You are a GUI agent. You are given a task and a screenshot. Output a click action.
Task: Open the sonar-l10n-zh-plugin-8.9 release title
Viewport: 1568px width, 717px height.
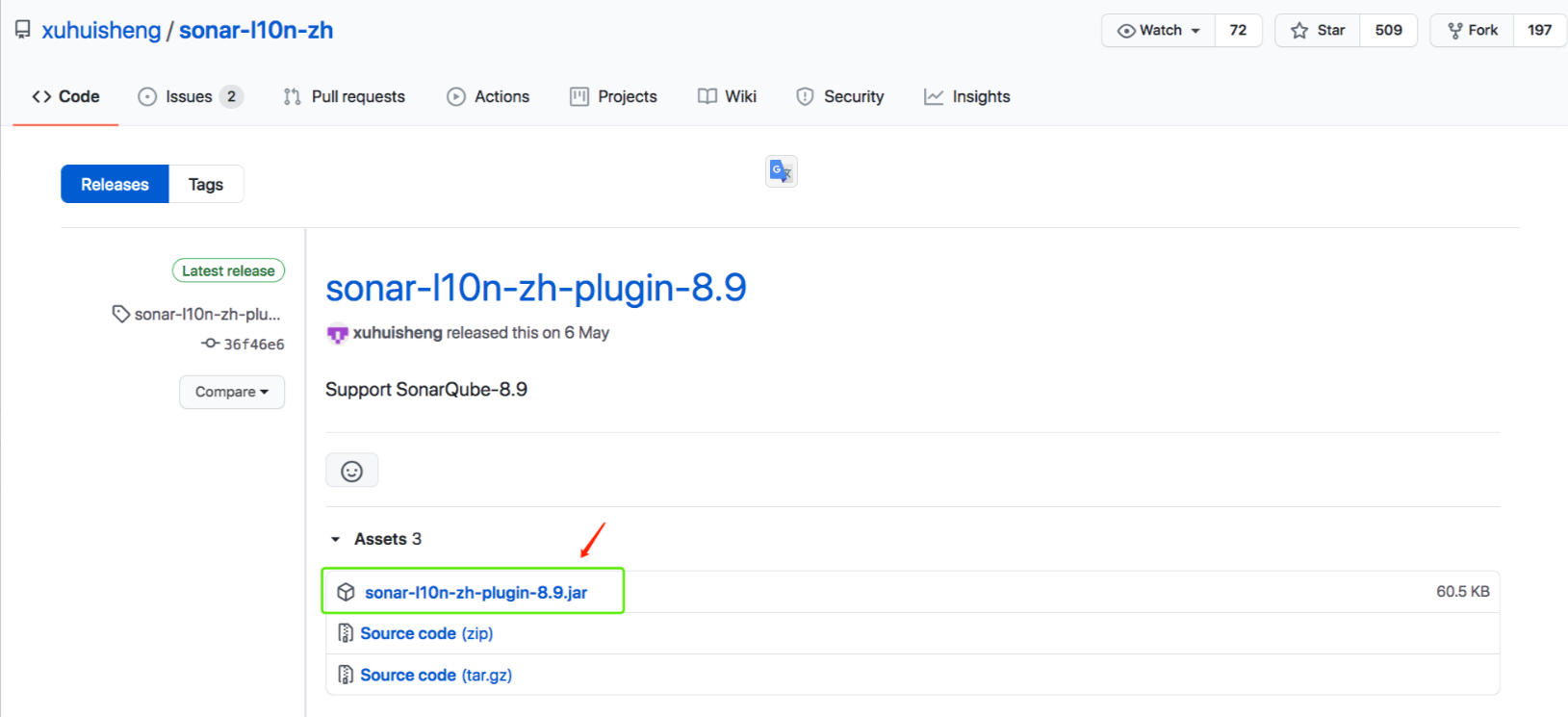(536, 288)
